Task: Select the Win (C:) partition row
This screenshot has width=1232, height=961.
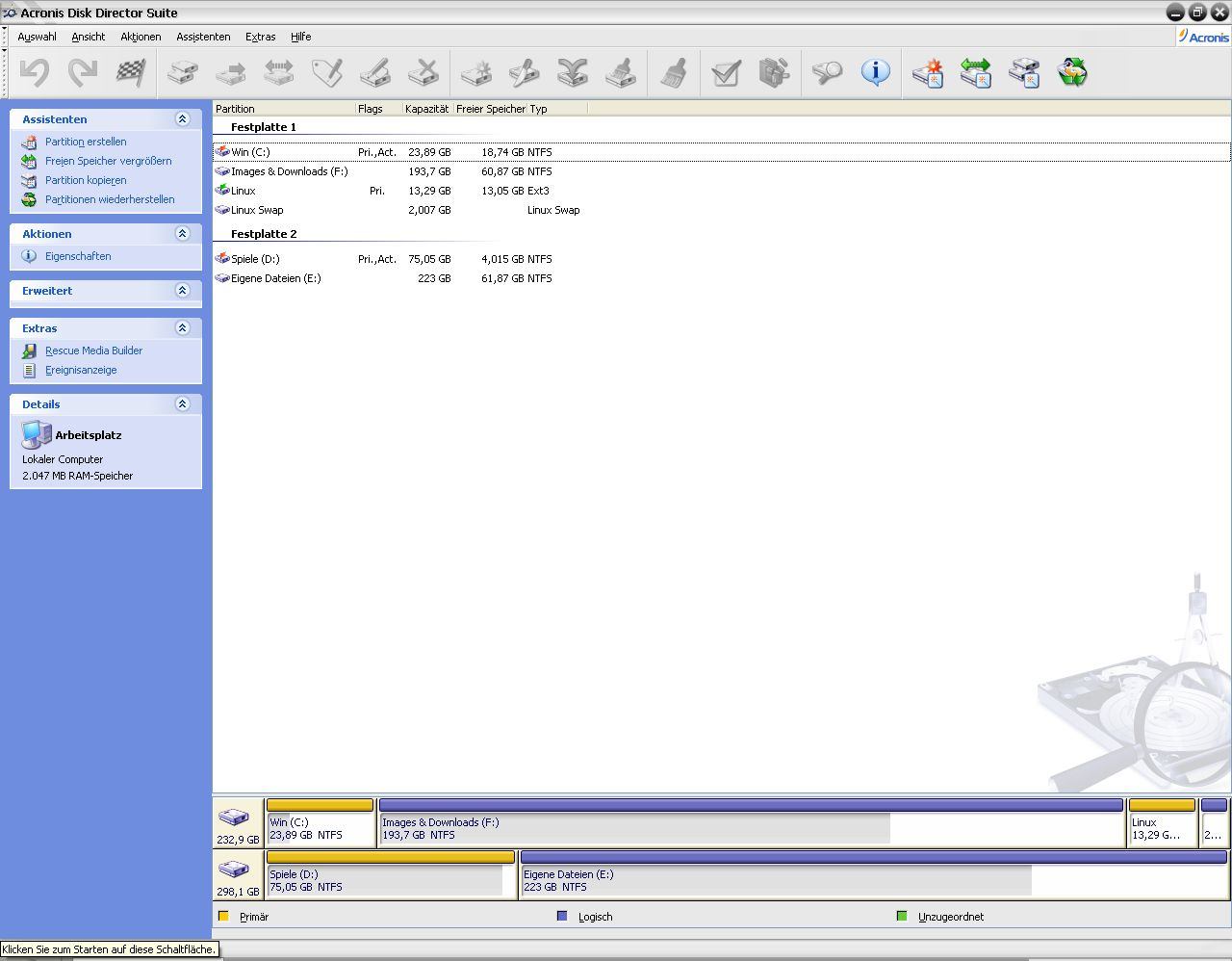Action: coord(721,152)
